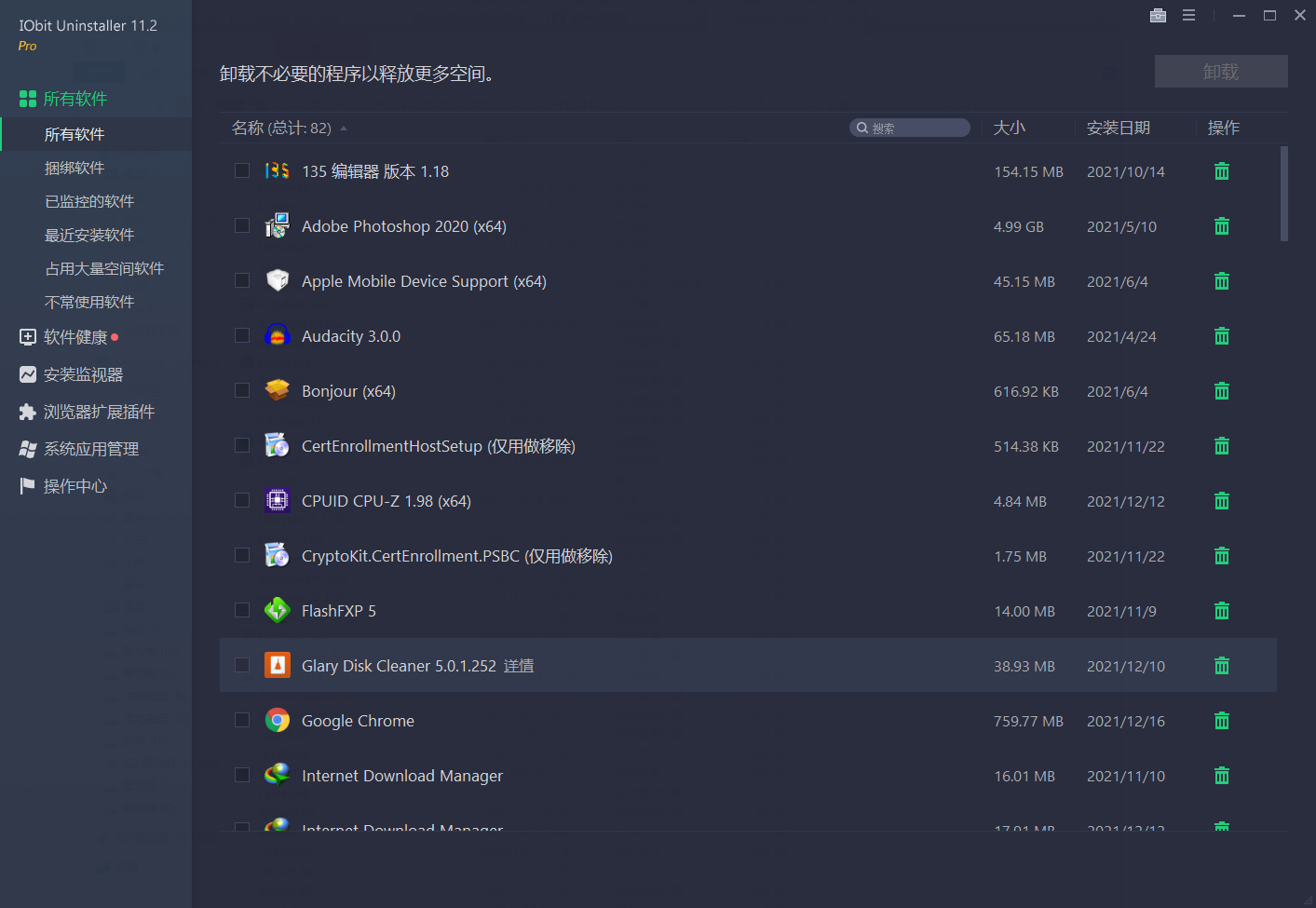Tick the CPUID CPU-Z checkbox
Viewport: 1316px width, 908px height.
(x=242, y=500)
